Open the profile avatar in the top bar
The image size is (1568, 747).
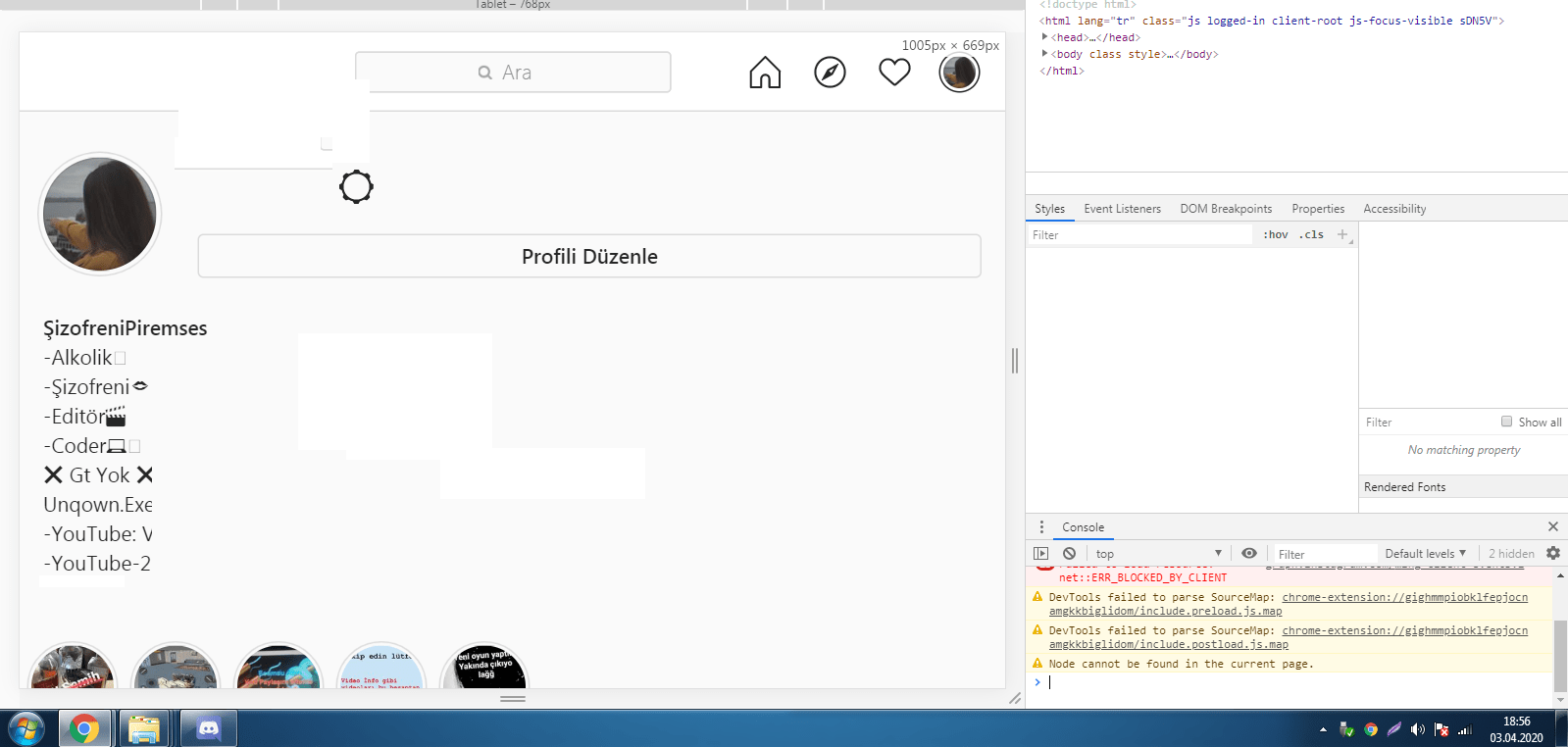point(959,73)
